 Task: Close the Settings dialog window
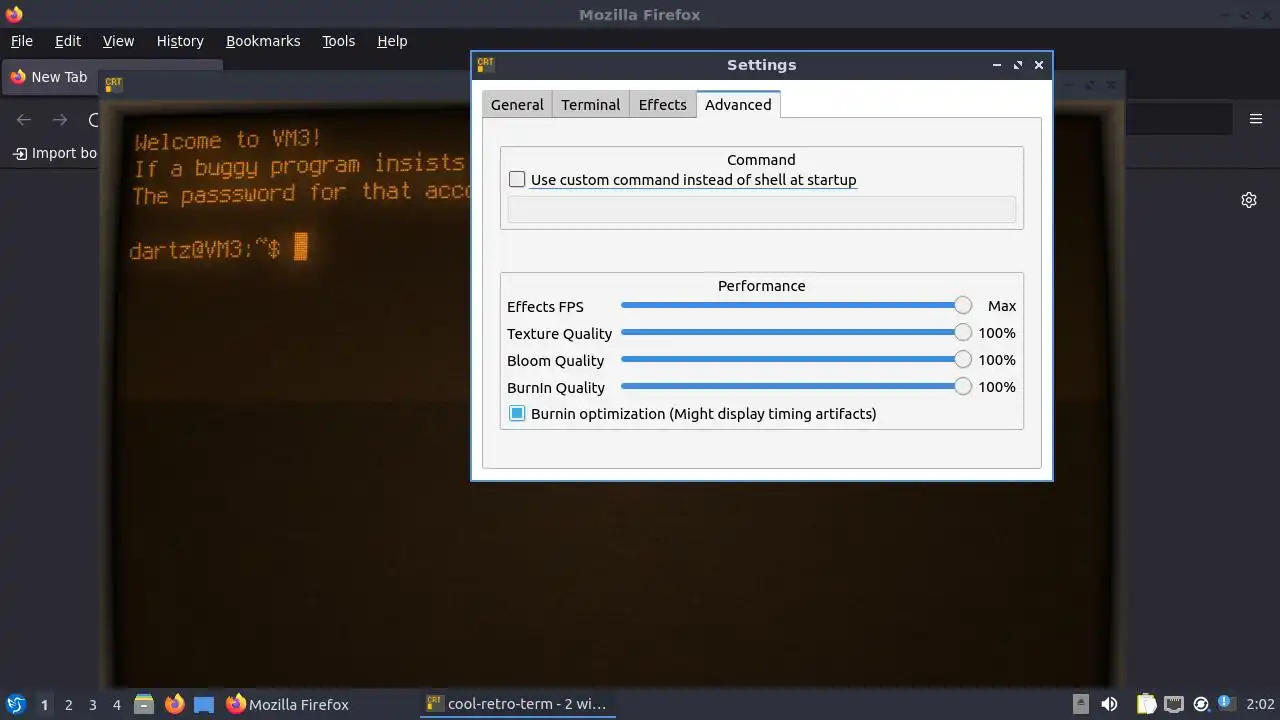(x=1039, y=65)
